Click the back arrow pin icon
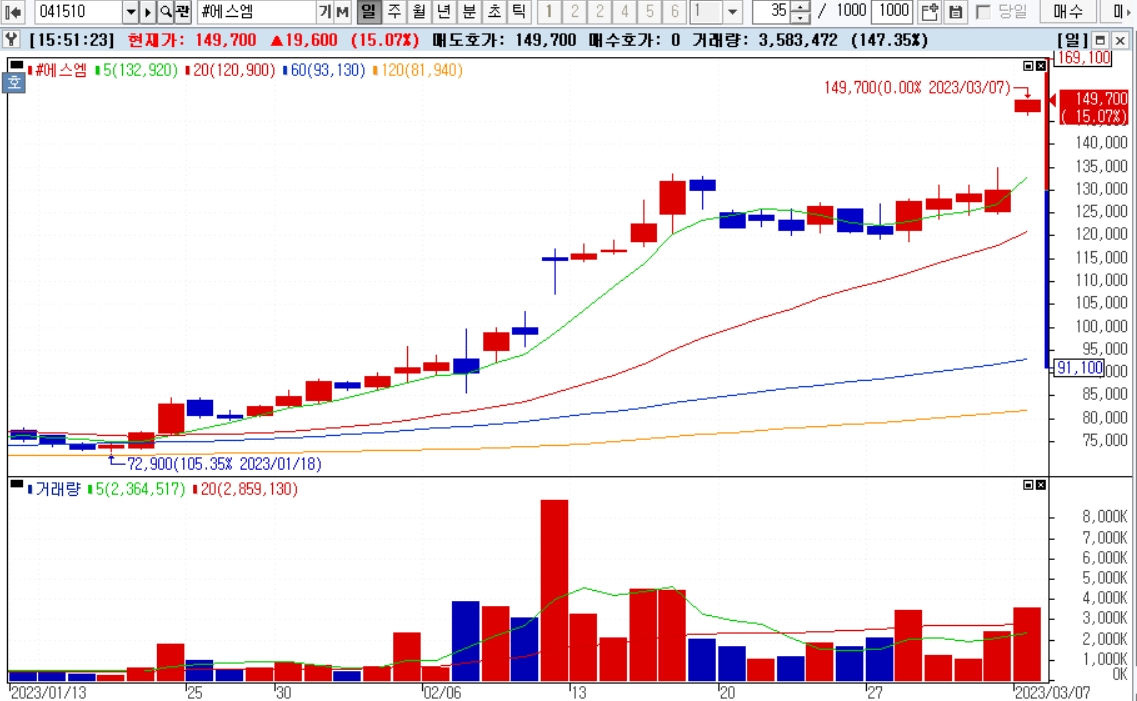1137x701 pixels. coord(13,12)
